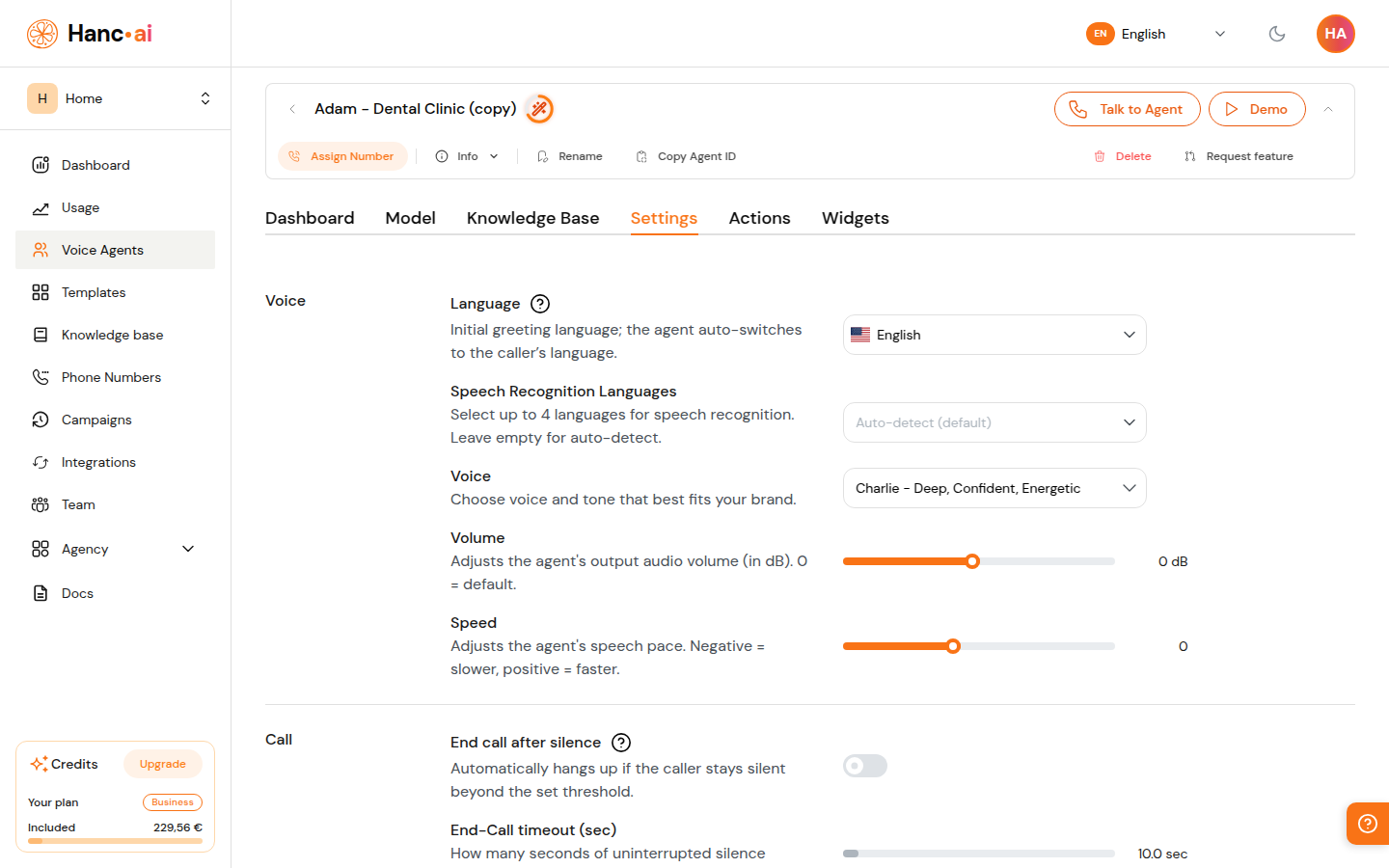The height and width of the screenshot is (868, 1389).
Task: Open the English greeting language dropdown
Action: [994, 335]
